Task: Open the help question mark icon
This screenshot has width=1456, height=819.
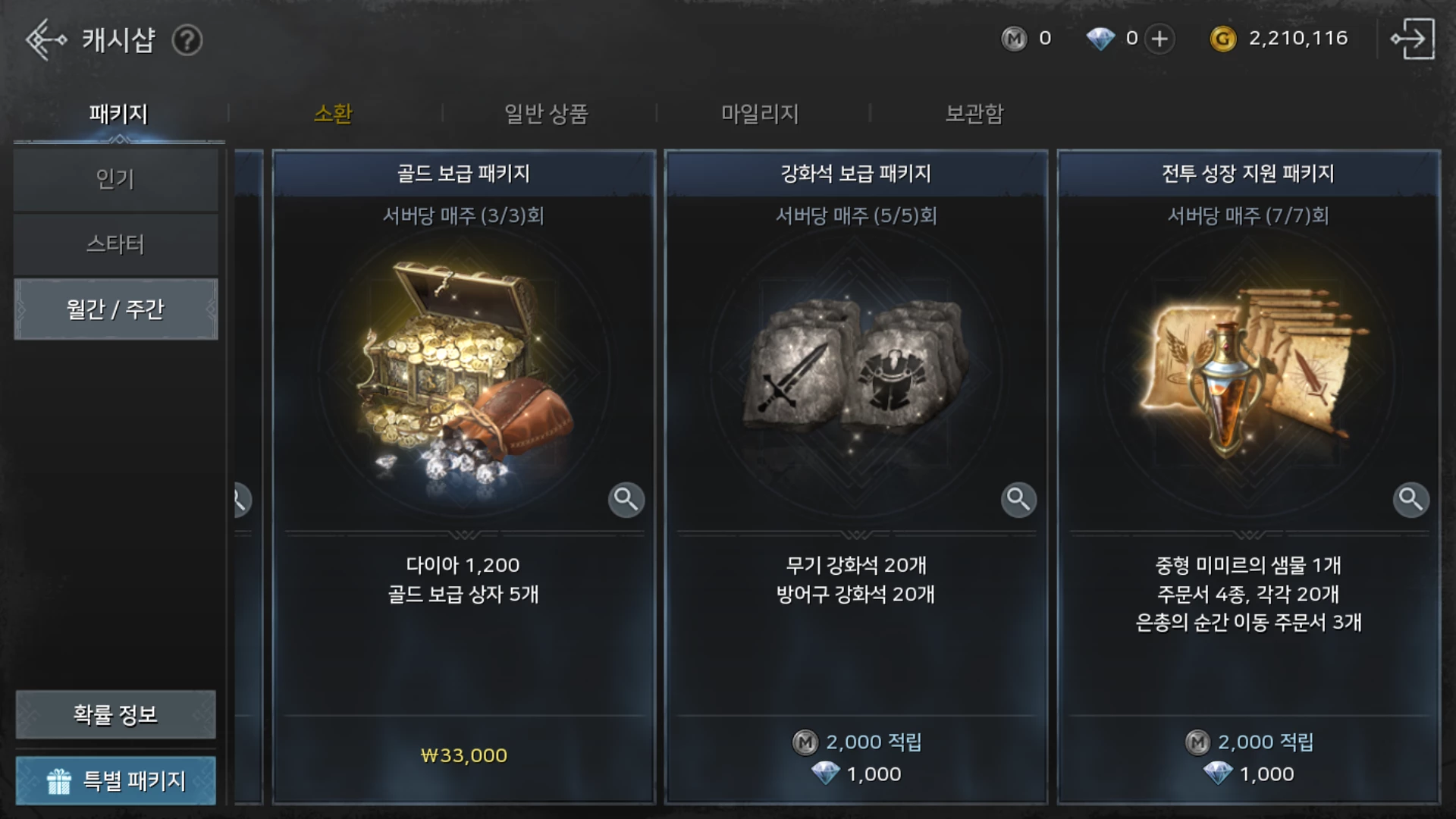Action: (187, 40)
